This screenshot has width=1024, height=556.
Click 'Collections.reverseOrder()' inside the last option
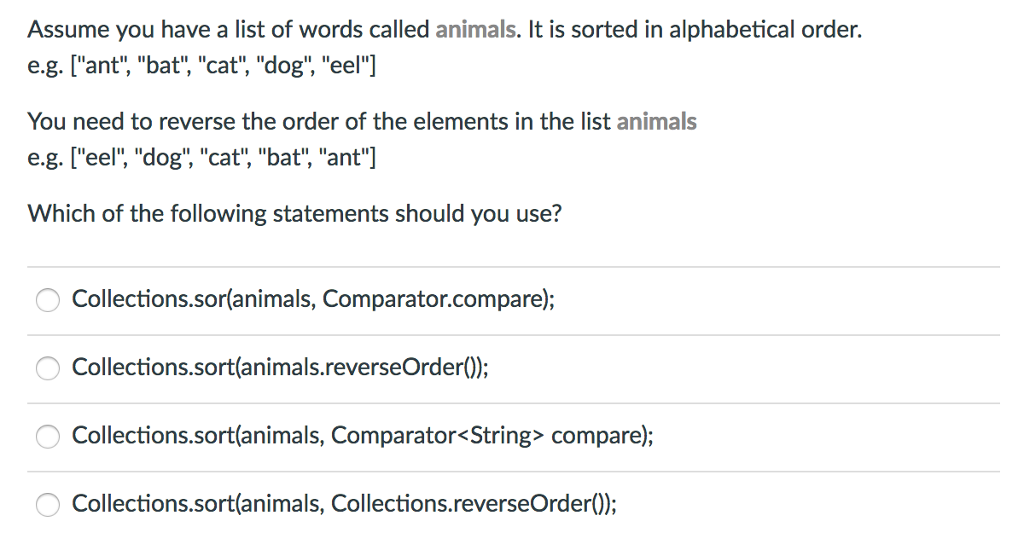coord(469,504)
